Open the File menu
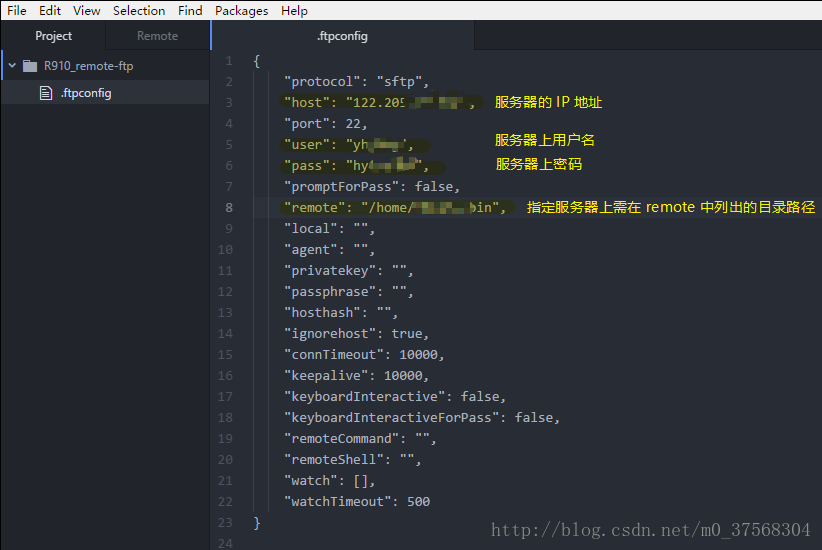This screenshot has width=822, height=550. [17, 10]
